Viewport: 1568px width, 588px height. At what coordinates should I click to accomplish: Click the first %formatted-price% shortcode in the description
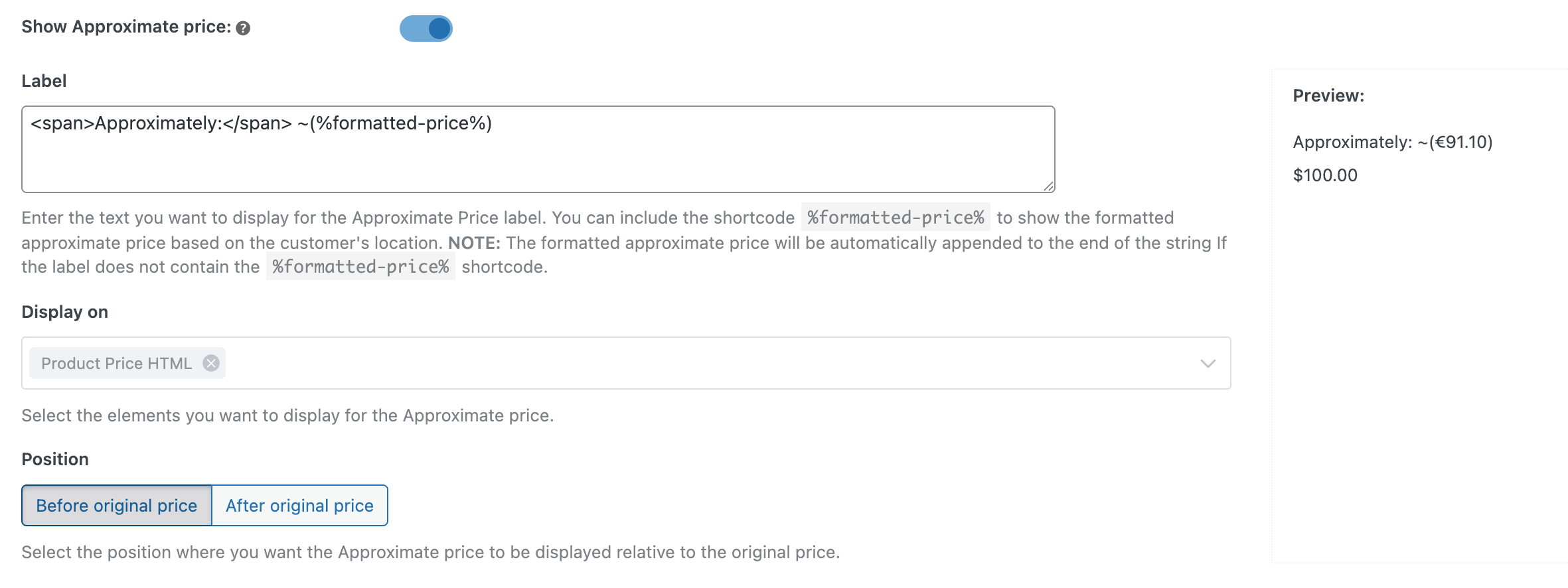pyautogui.click(x=895, y=218)
